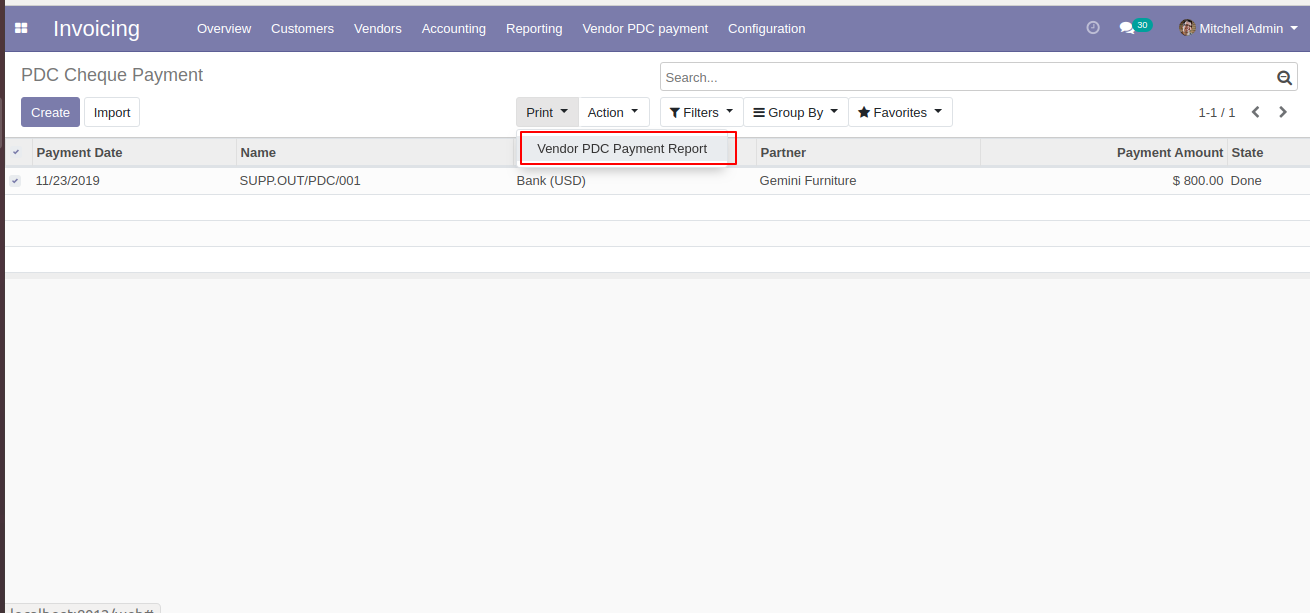
Task: Open the Favorites dropdown
Action: click(900, 112)
